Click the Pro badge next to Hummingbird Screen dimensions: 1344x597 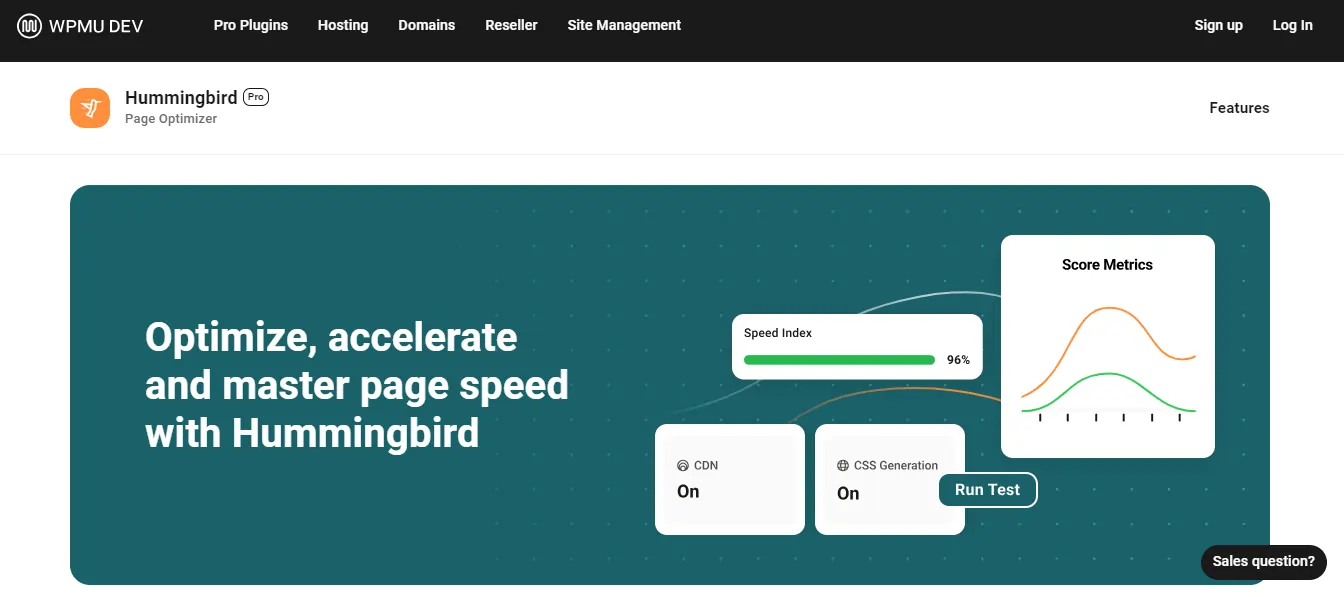[x=255, y=97]
